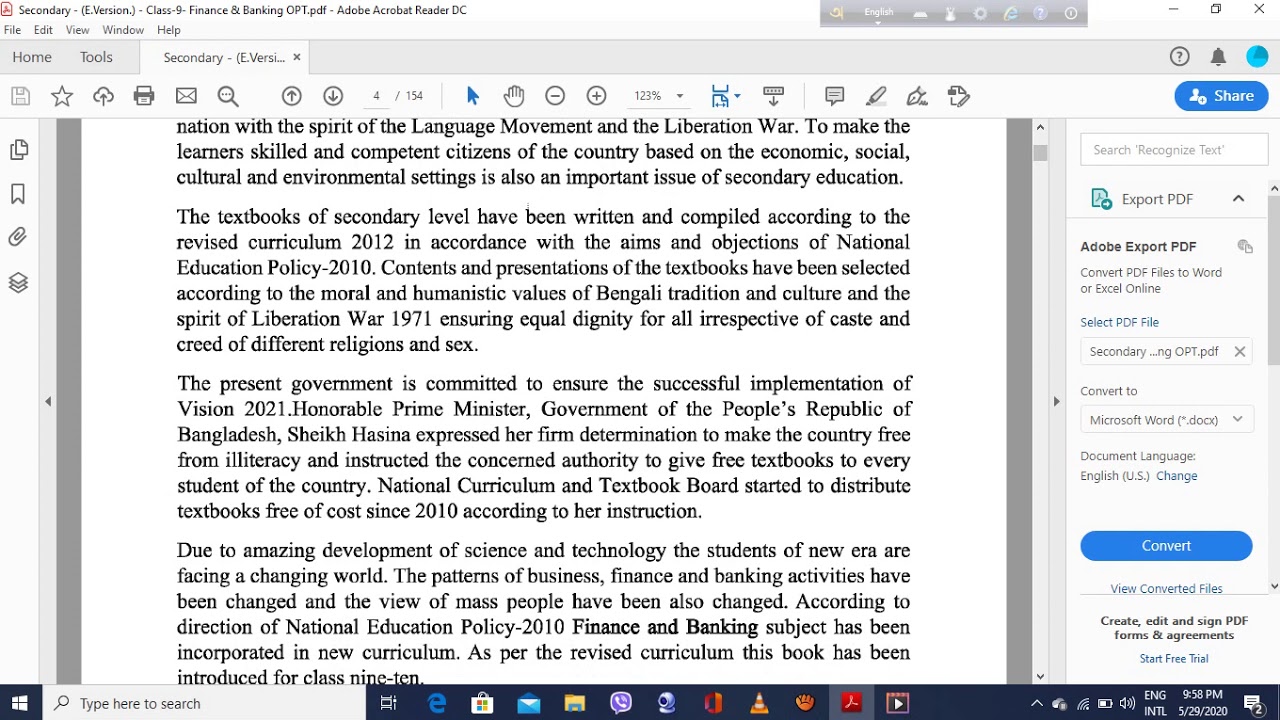Open the Bookmarks side panel

coord(18,194)
